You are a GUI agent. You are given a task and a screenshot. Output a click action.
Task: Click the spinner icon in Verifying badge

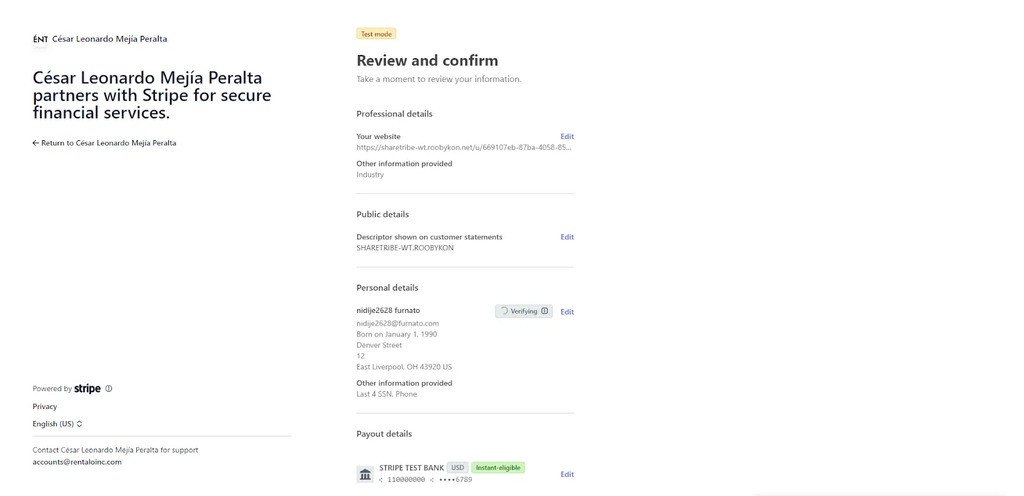click(x=504, y=311)
